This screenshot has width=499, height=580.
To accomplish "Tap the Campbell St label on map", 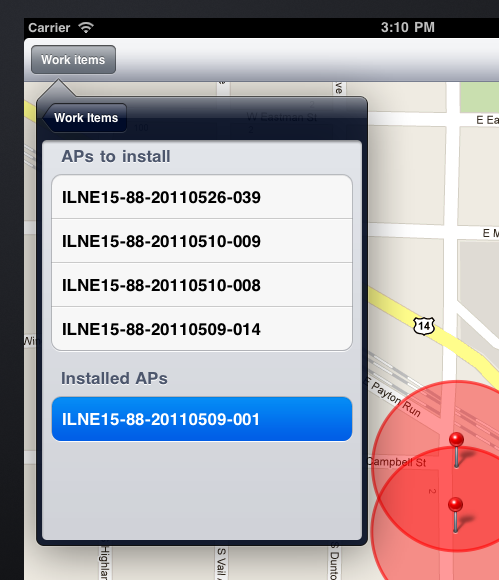I will (x=397, y=462).
